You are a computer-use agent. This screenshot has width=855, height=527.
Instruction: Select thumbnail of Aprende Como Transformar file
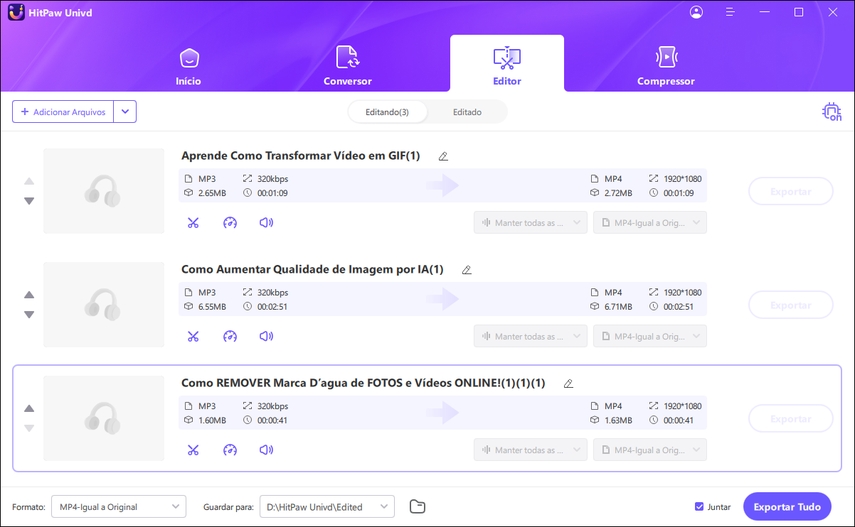pyautogui.click(x=104, y=191)
